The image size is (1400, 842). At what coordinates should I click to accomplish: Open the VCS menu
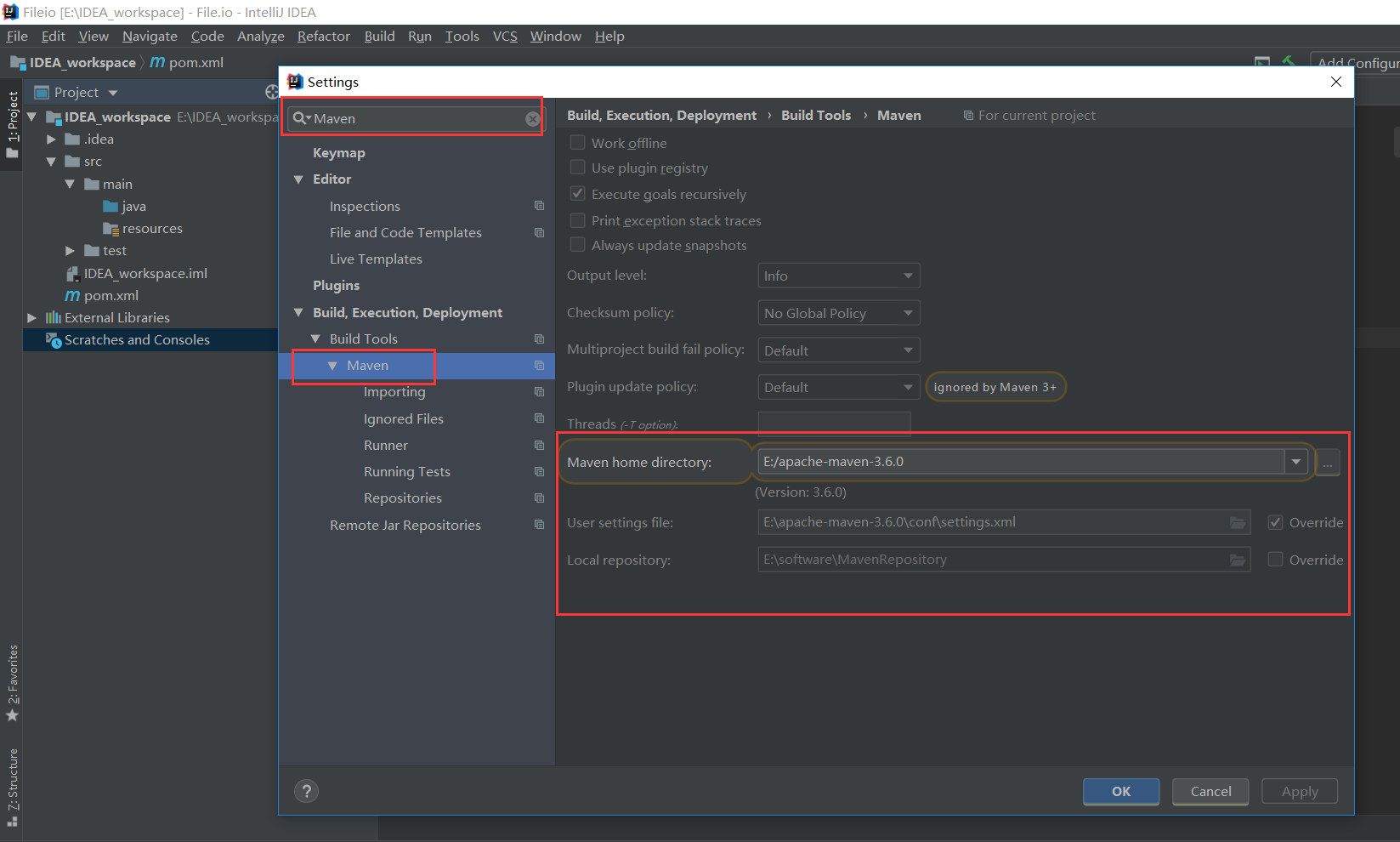pos(505,36)
